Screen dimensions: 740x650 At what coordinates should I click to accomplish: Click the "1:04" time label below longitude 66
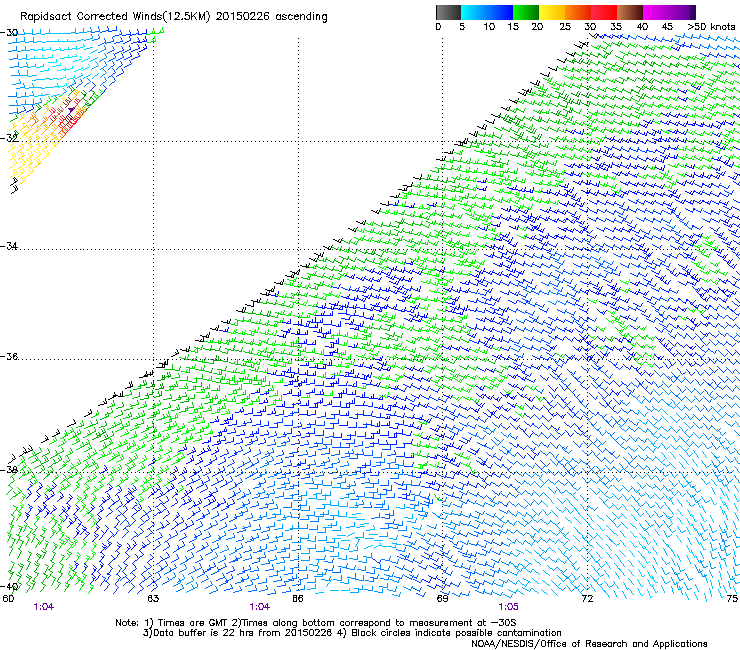260,607
